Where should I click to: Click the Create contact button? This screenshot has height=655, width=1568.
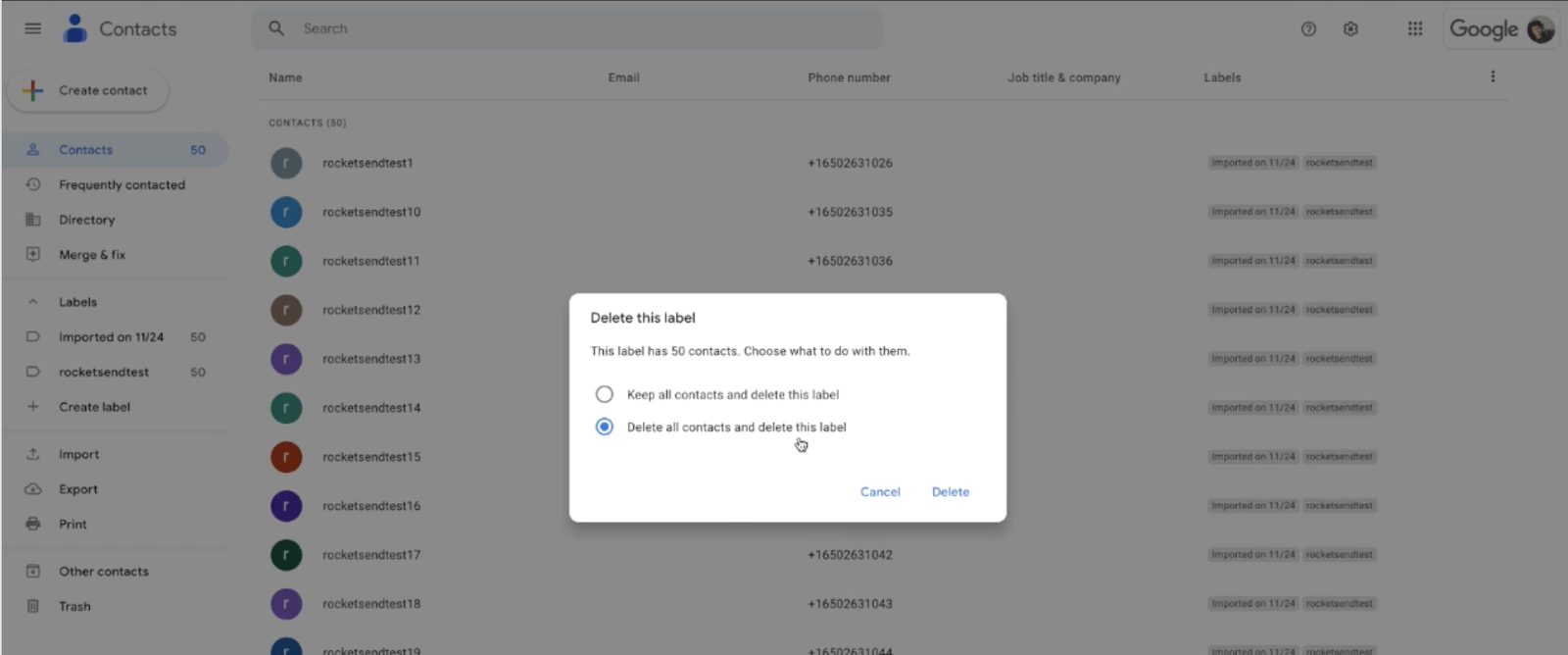88,90
